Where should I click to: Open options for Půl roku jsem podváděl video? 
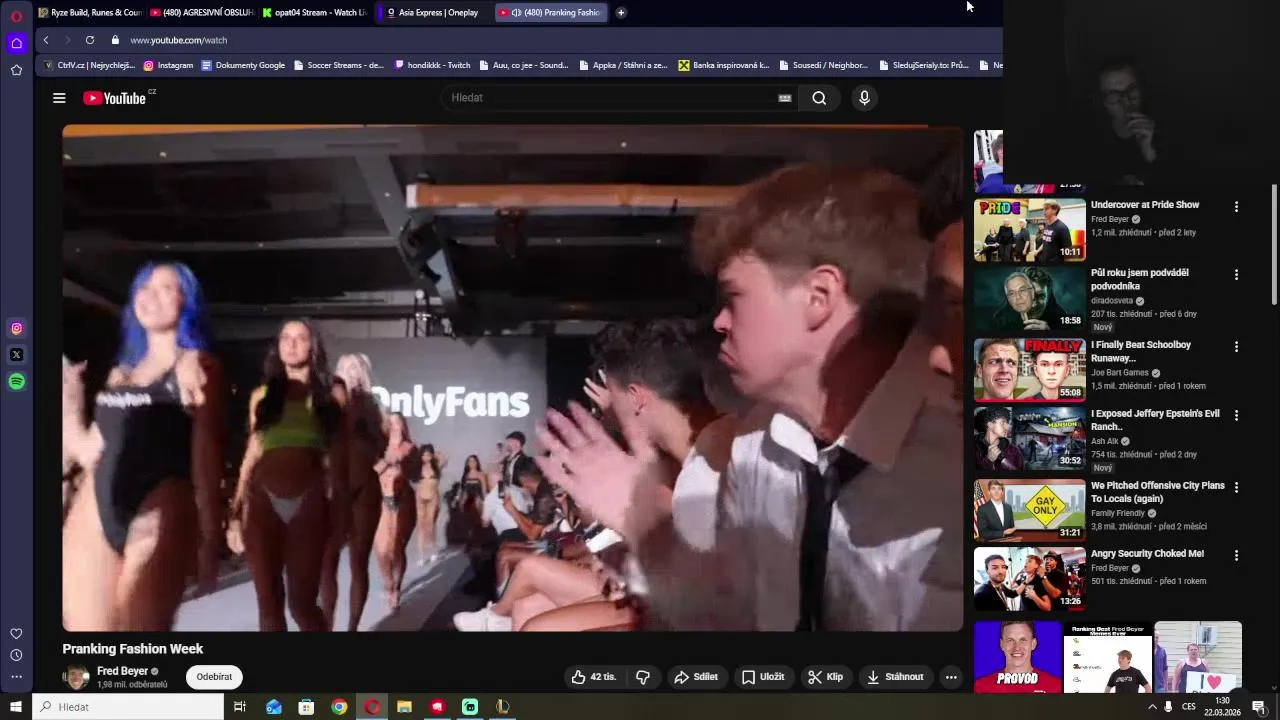coord(1236,275)
